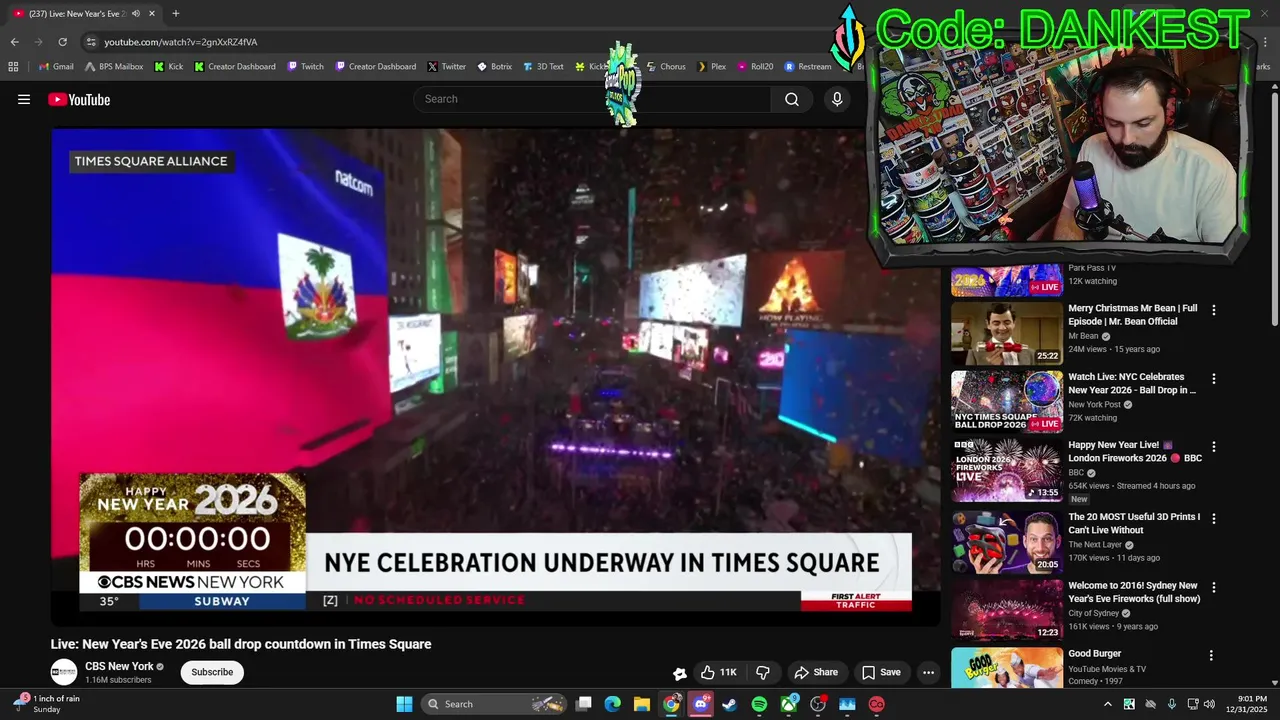The image size is (1280, 720).
Task: Open the Chorus bookmark
Action: pos(666,67)
